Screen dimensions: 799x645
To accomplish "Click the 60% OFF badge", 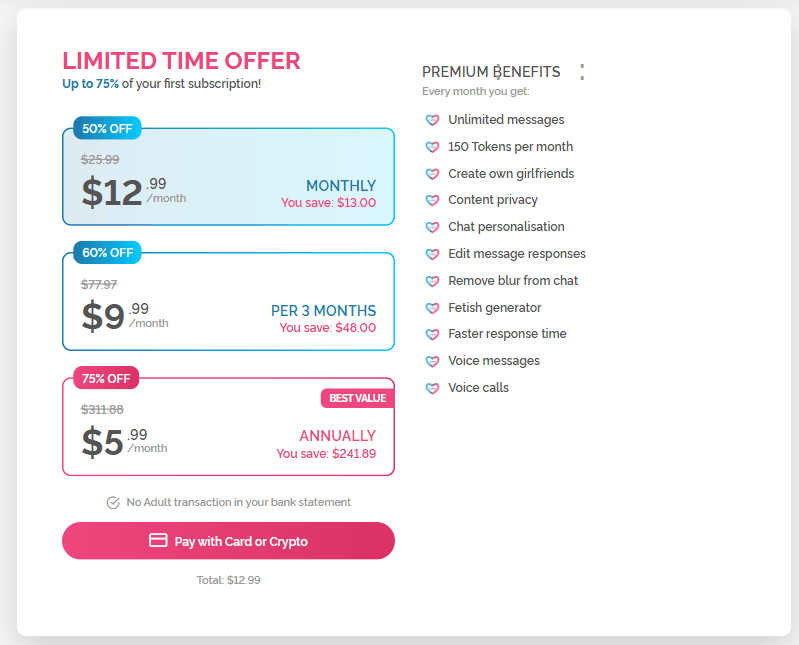I will (107, 253).
